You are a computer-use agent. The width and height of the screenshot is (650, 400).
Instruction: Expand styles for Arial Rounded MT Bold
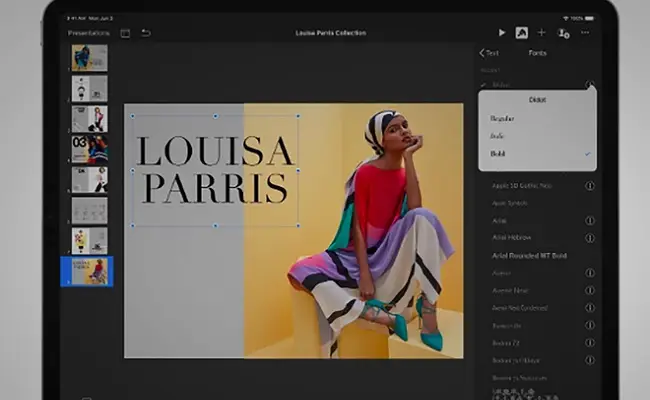point(590,256)
